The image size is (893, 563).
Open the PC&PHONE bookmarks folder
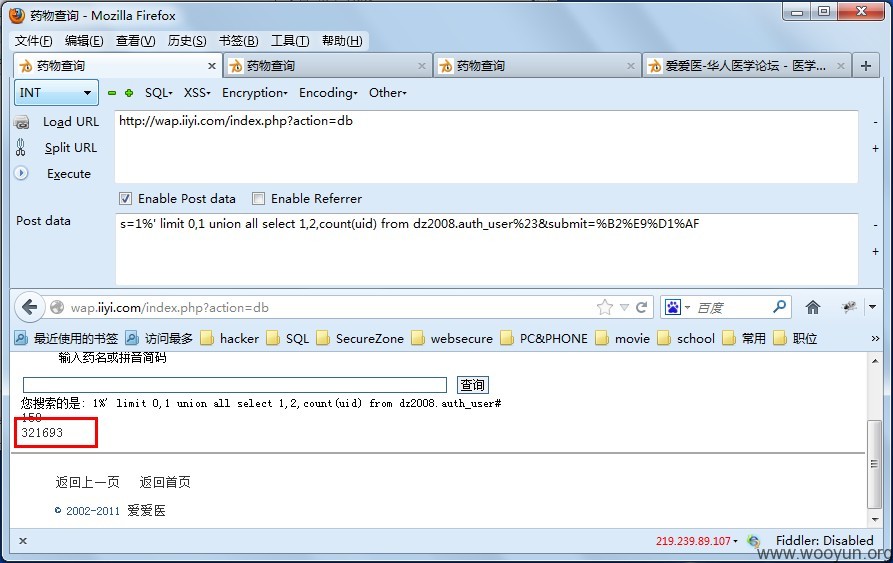point(544,339)
